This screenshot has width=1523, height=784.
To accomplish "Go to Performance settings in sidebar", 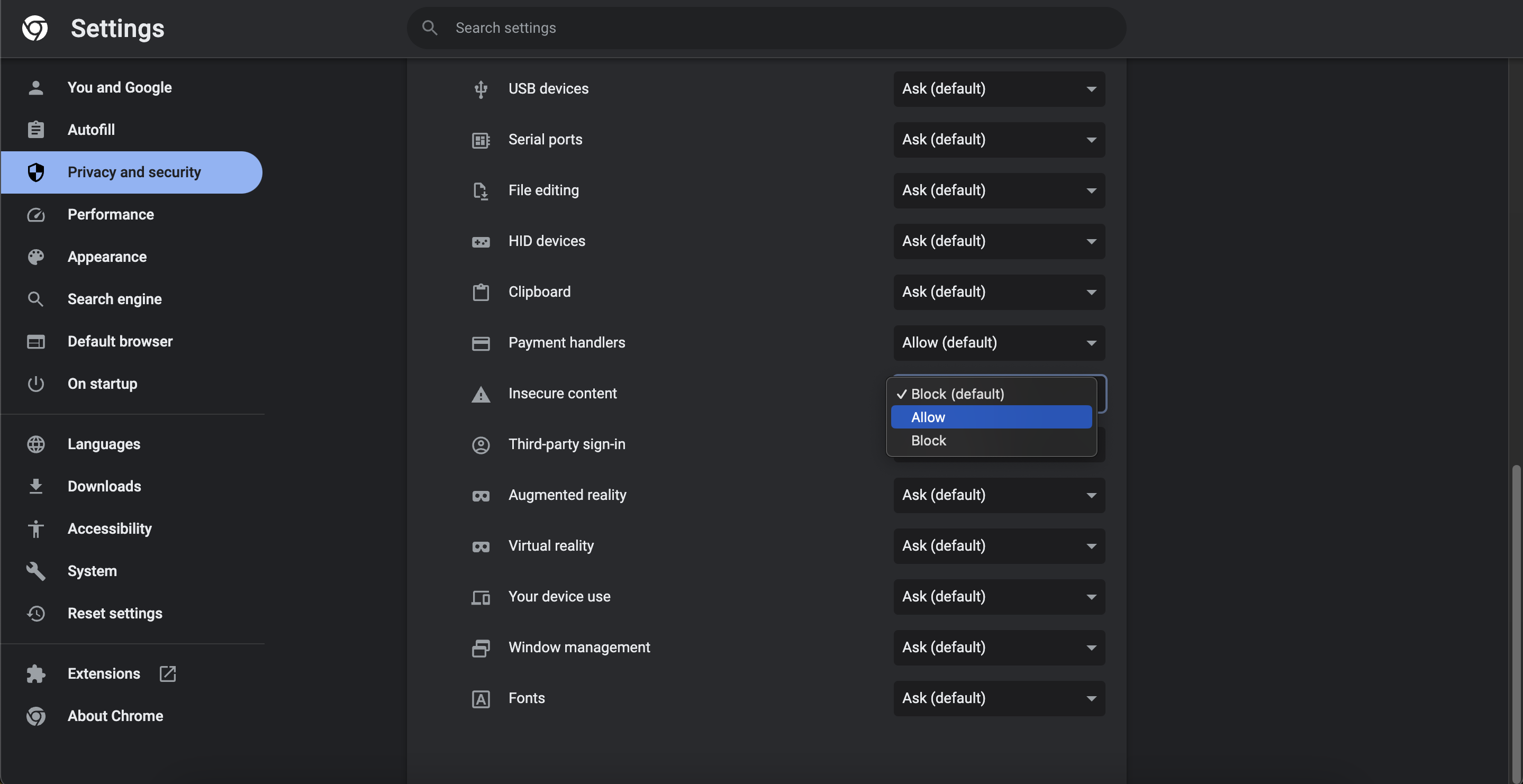I will (111, 215).
